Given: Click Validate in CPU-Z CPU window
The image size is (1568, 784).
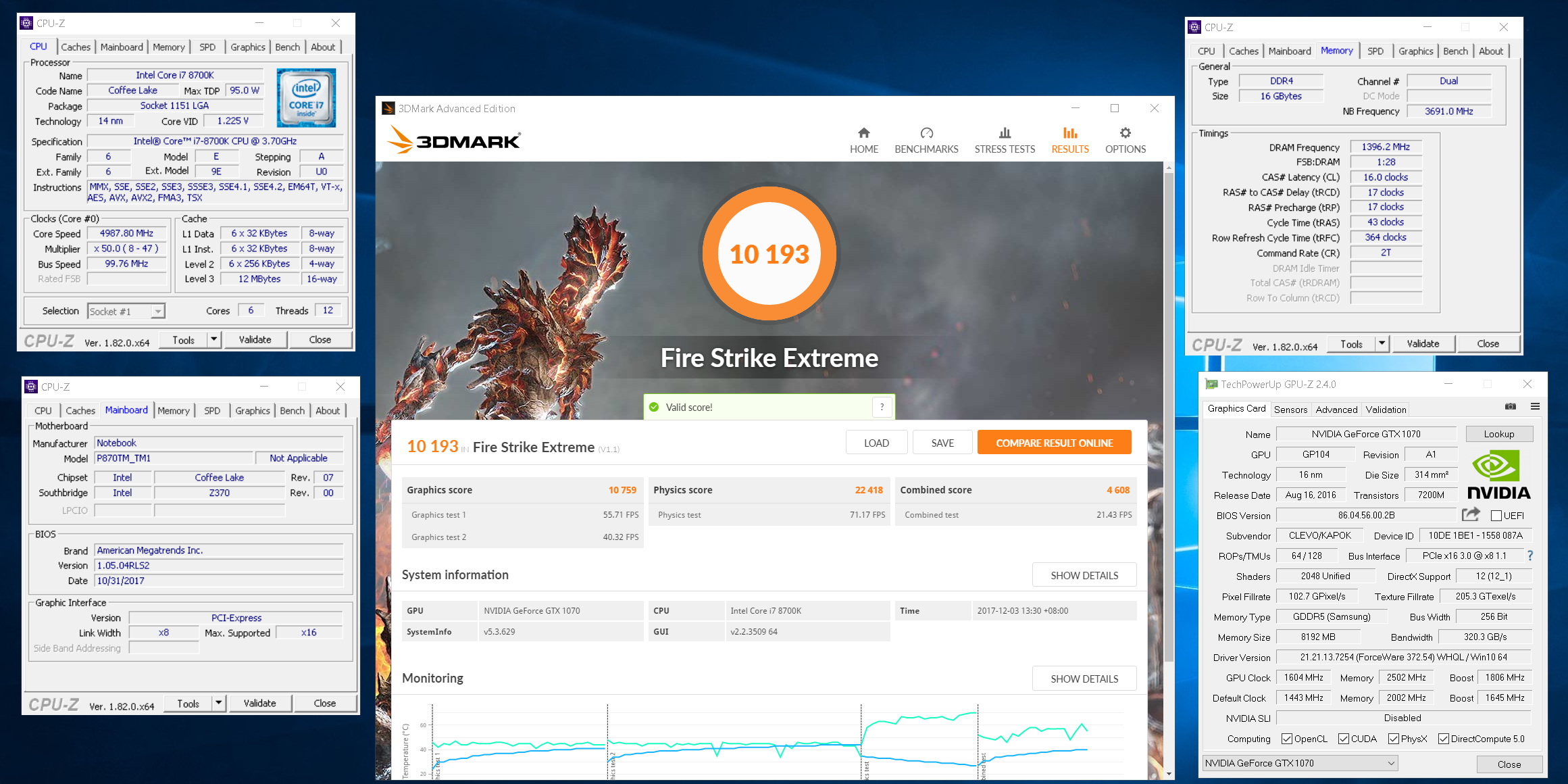Looking at the screenshot, I should point(255,339).
